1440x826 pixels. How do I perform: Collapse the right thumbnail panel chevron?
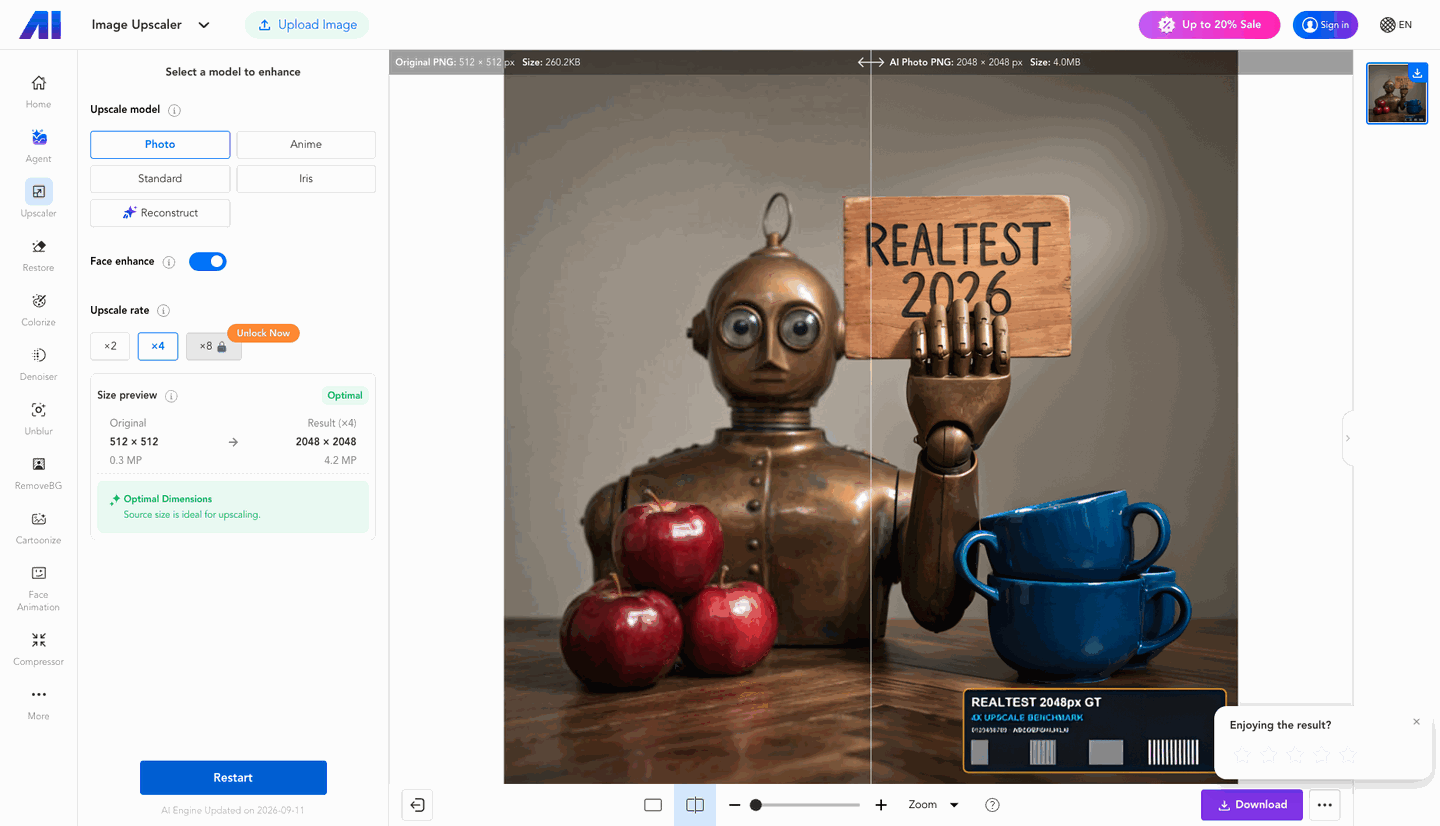click(x=1347, y=438)
